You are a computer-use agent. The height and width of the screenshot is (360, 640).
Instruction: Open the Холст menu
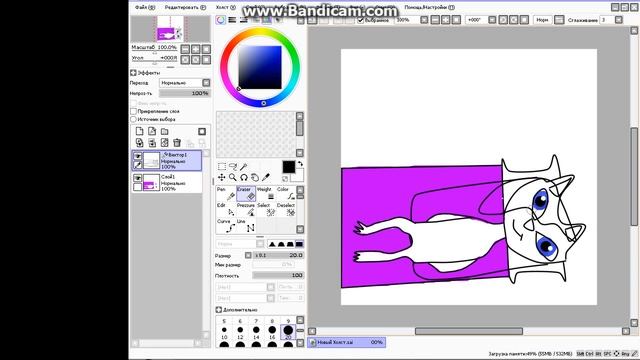click(225, 7)
